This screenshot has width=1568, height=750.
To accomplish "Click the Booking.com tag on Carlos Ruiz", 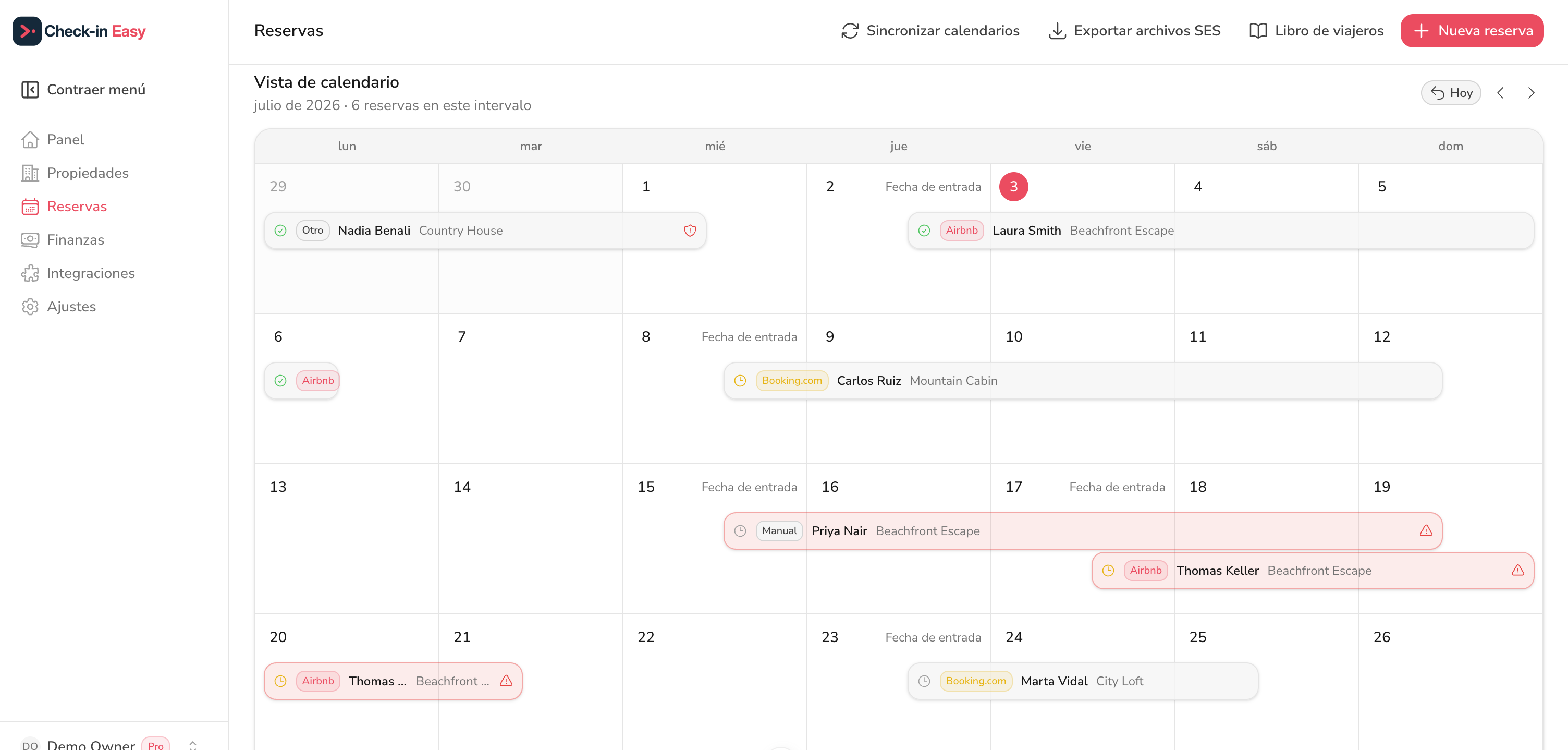I will [x=791, y=381].
